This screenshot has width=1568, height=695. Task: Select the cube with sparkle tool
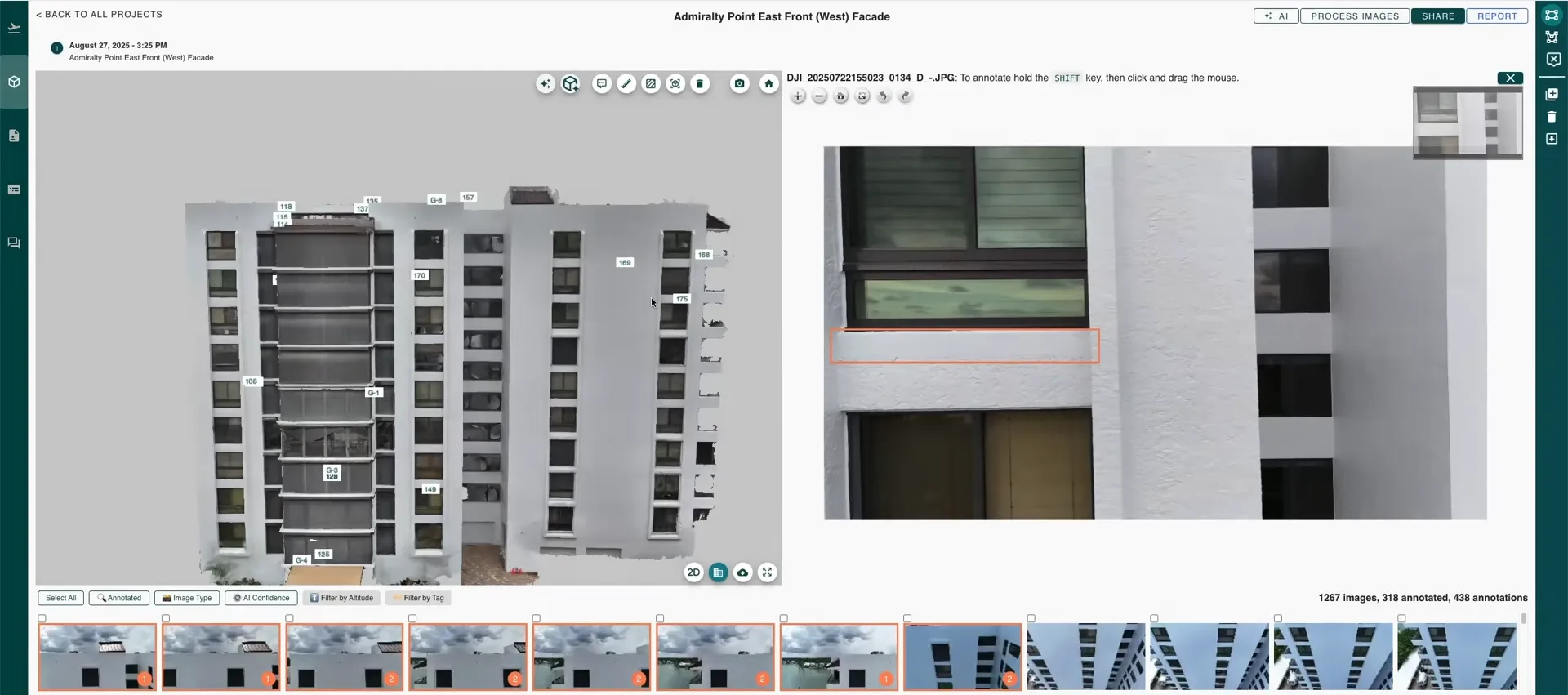[570, 84]
